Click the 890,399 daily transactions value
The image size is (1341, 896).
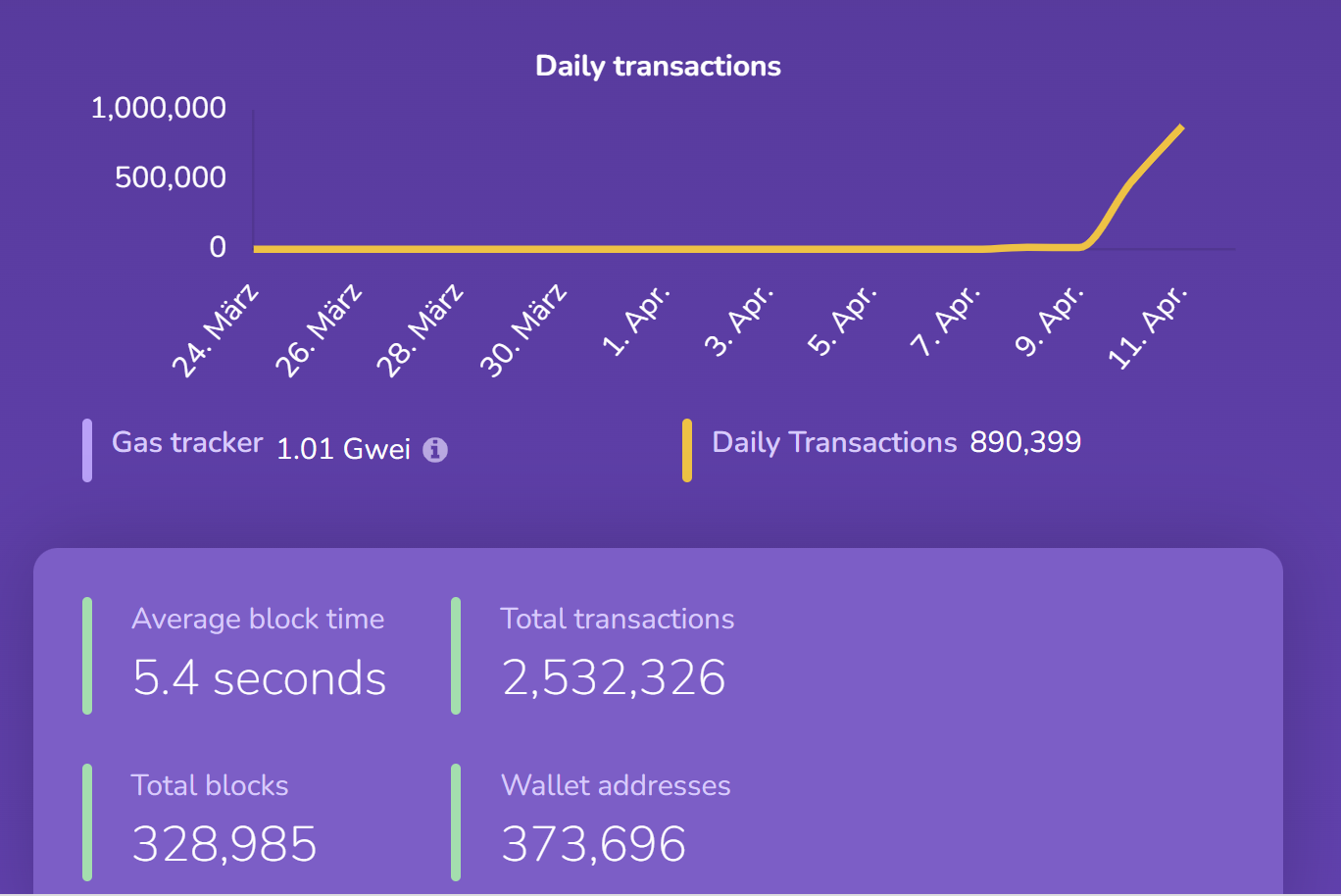[1025, 442]
